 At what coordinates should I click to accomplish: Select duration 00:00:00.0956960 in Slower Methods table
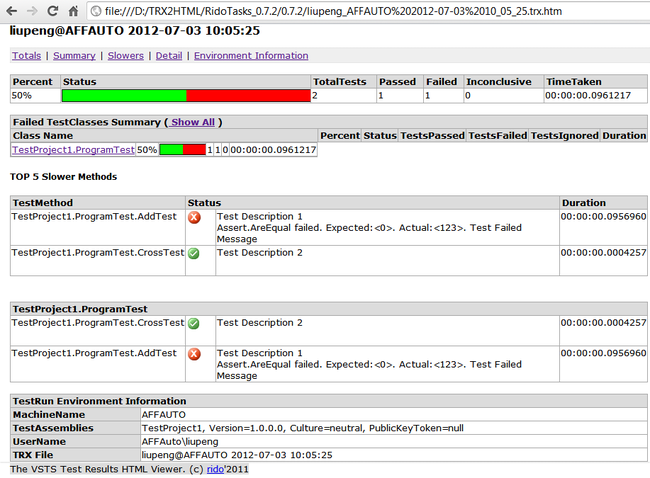[x=603, y=216]
